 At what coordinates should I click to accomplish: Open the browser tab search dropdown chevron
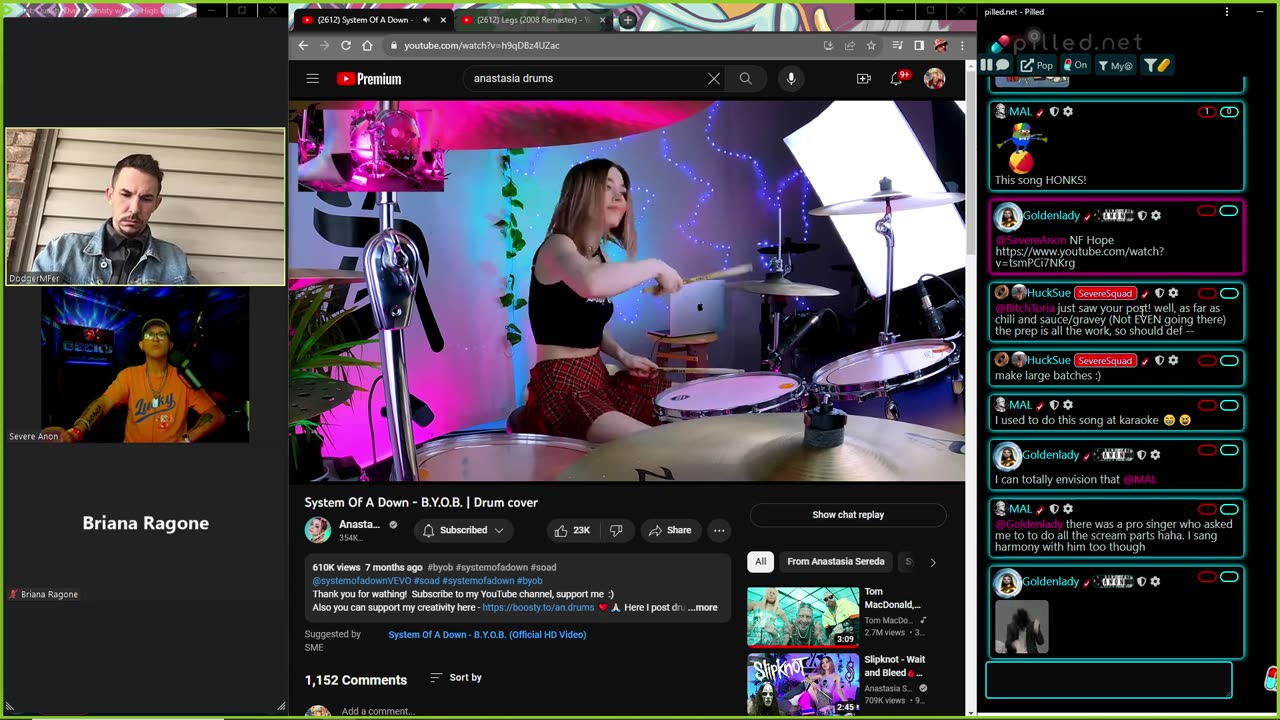point(870,11)
